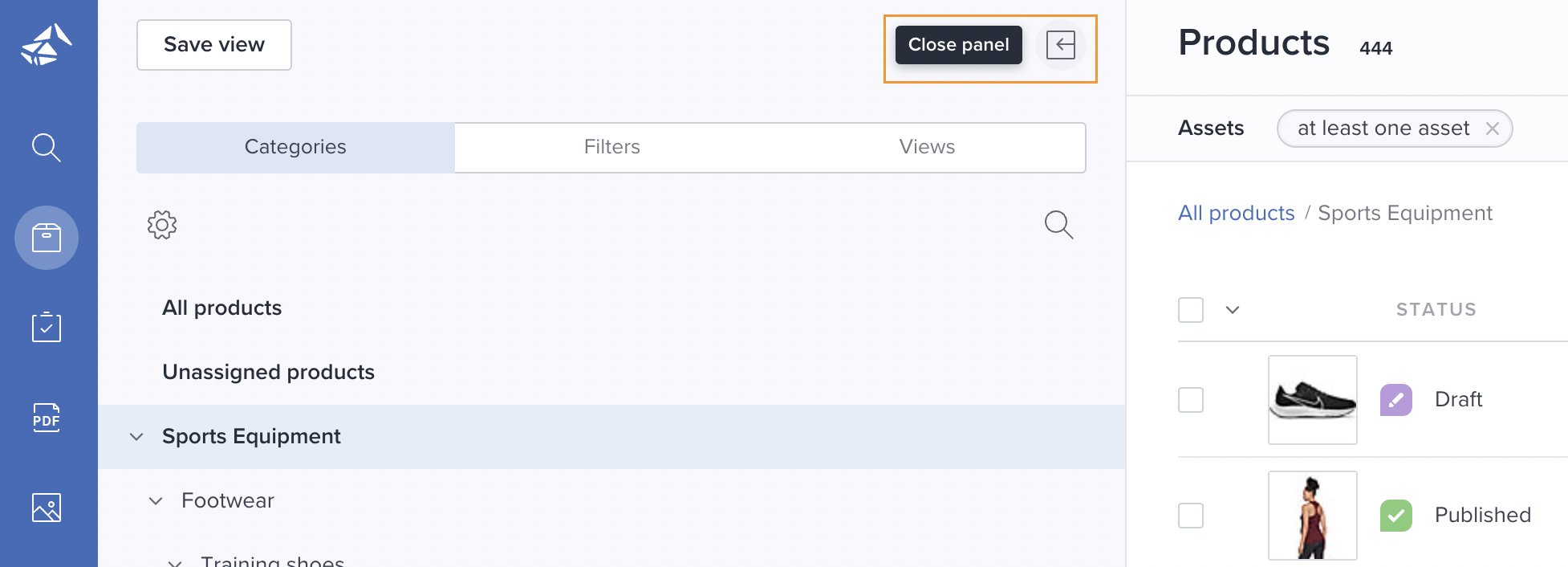Check the Published product row checkbox

[x=1191, y=516]
